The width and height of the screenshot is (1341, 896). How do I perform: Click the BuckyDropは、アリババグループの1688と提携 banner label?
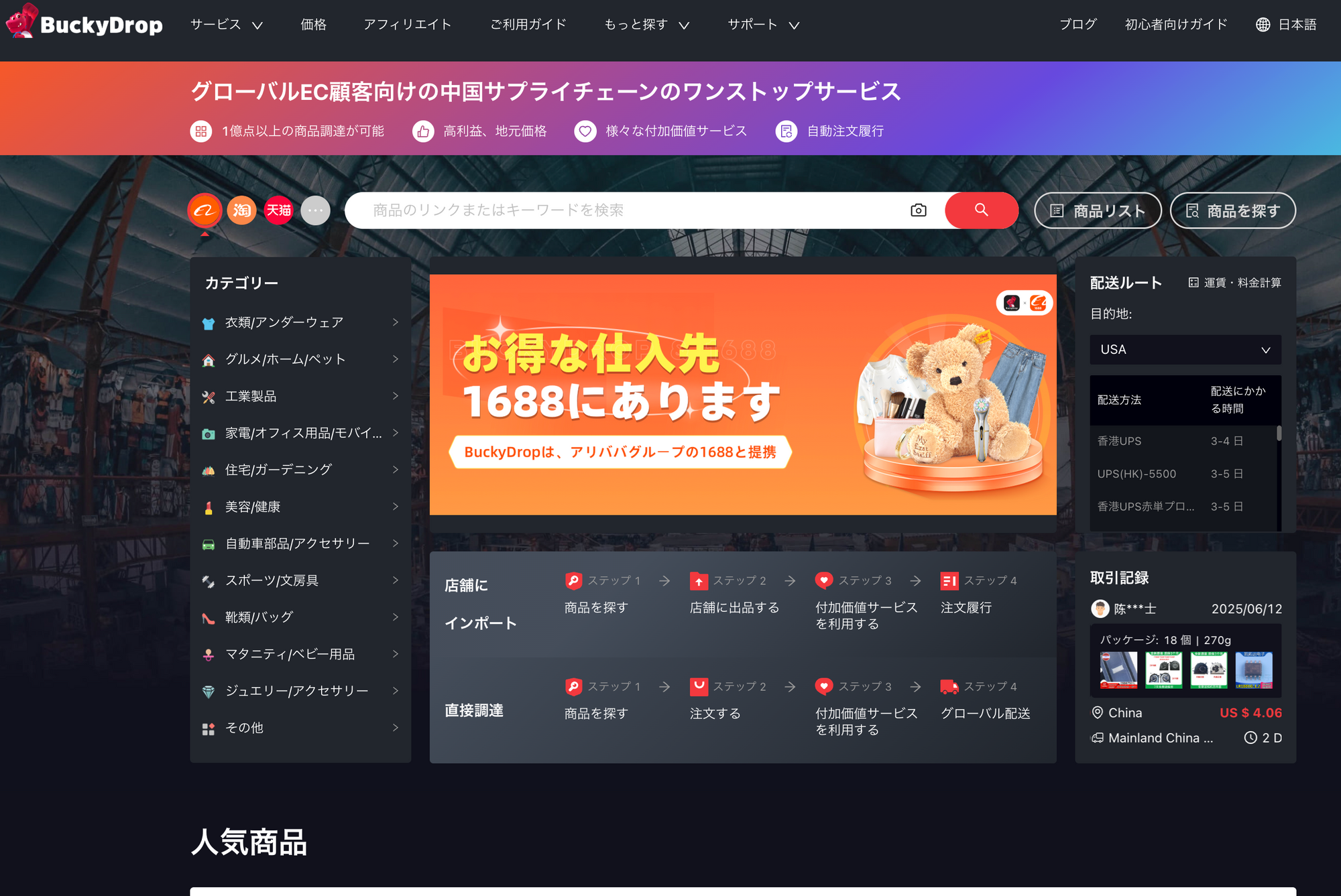(x=620, y=452)
